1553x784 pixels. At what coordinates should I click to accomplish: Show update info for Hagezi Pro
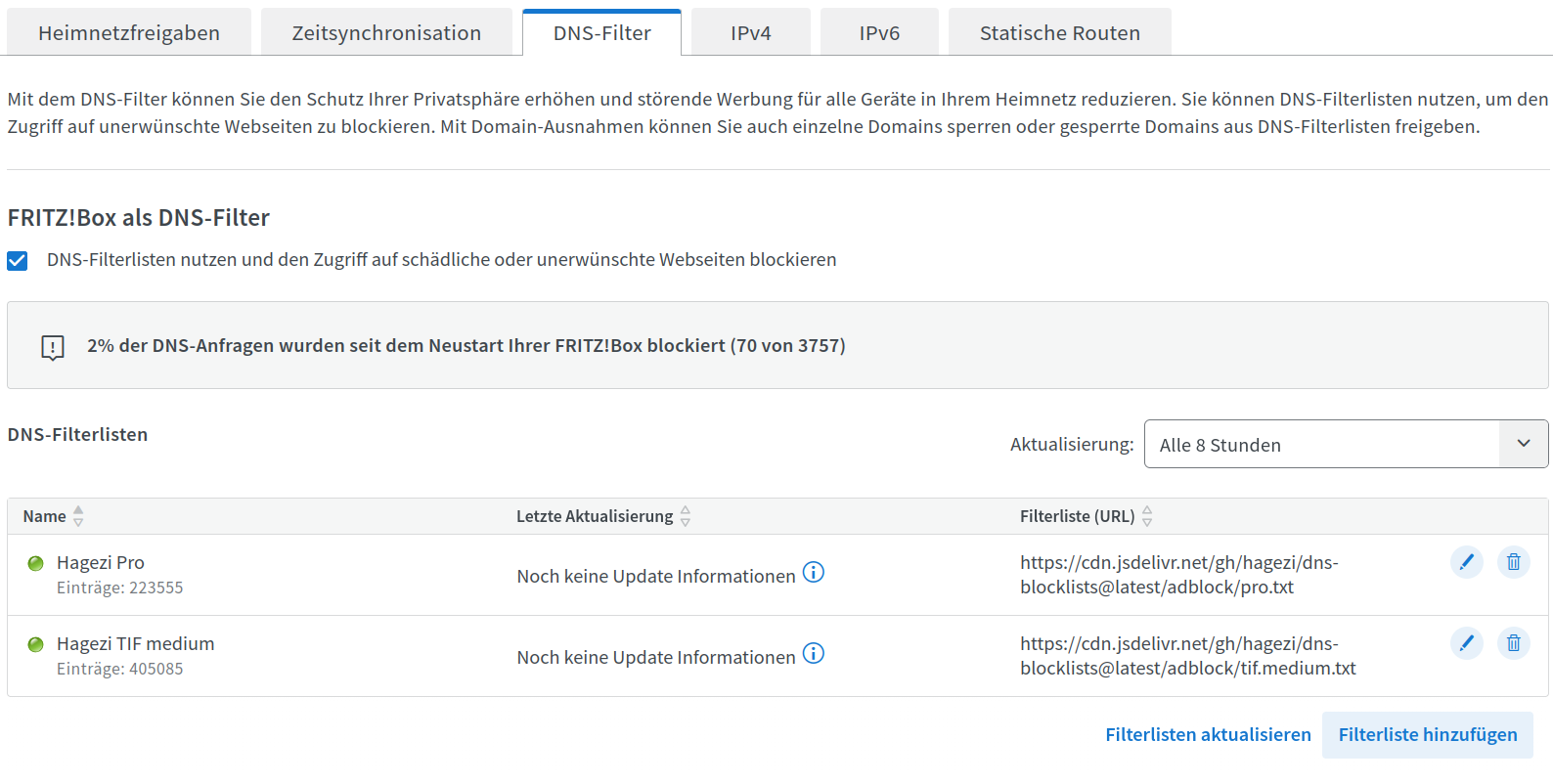point(814,573)
